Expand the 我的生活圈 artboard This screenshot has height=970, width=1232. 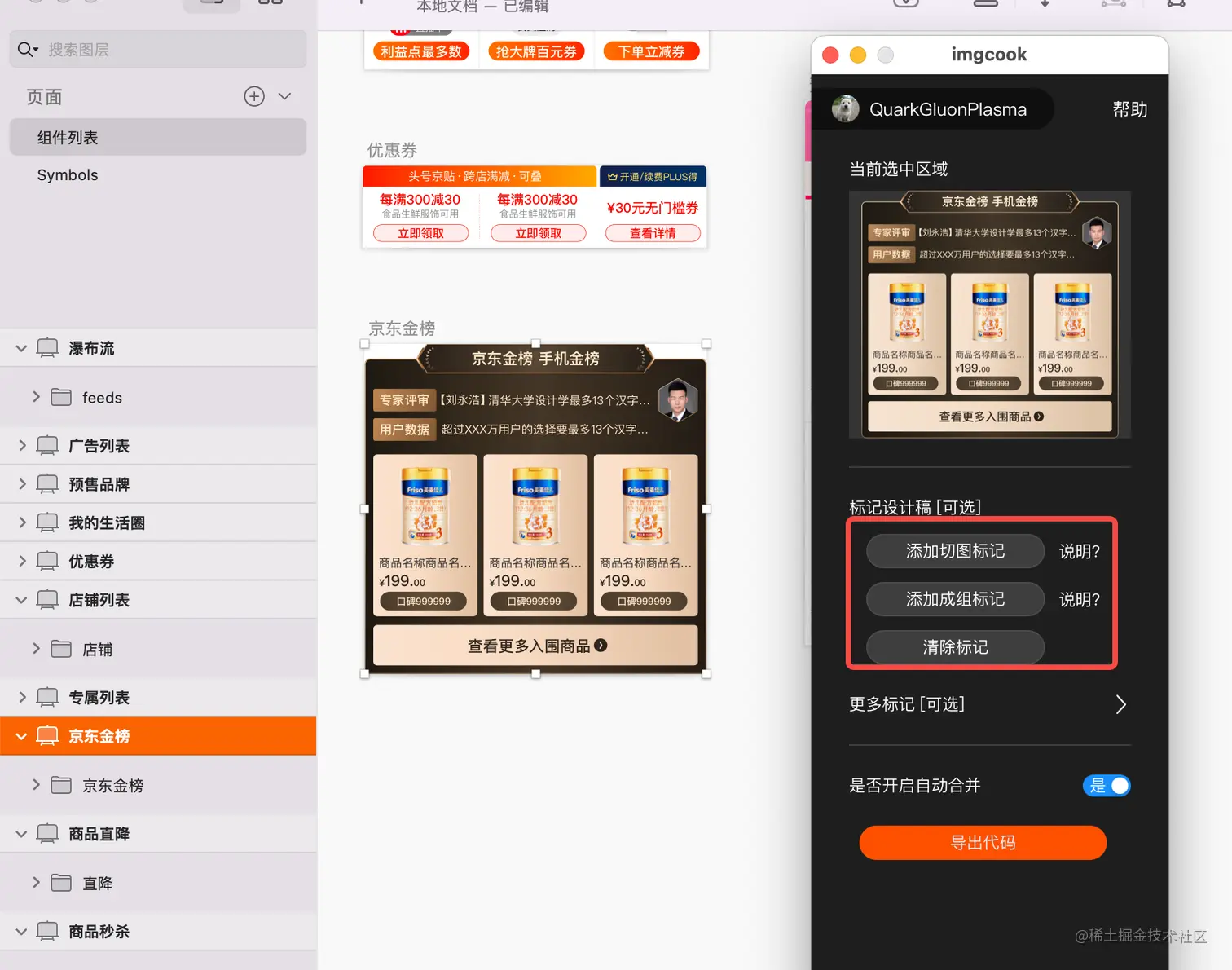(x=22, y=522)
